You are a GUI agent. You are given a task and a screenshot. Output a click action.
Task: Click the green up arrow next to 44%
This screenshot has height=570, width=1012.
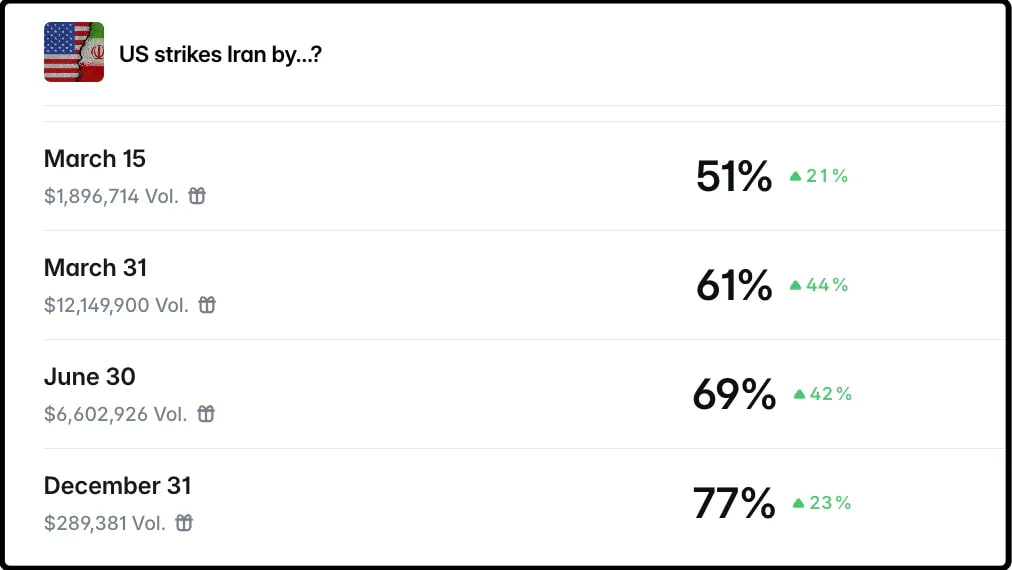796,286
